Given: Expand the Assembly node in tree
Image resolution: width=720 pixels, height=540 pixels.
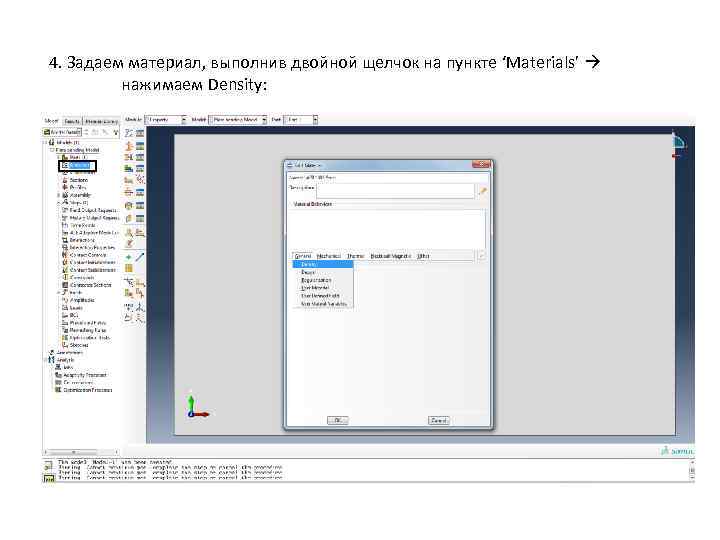Looking at the screenshot, I should (x=59, y=195).
